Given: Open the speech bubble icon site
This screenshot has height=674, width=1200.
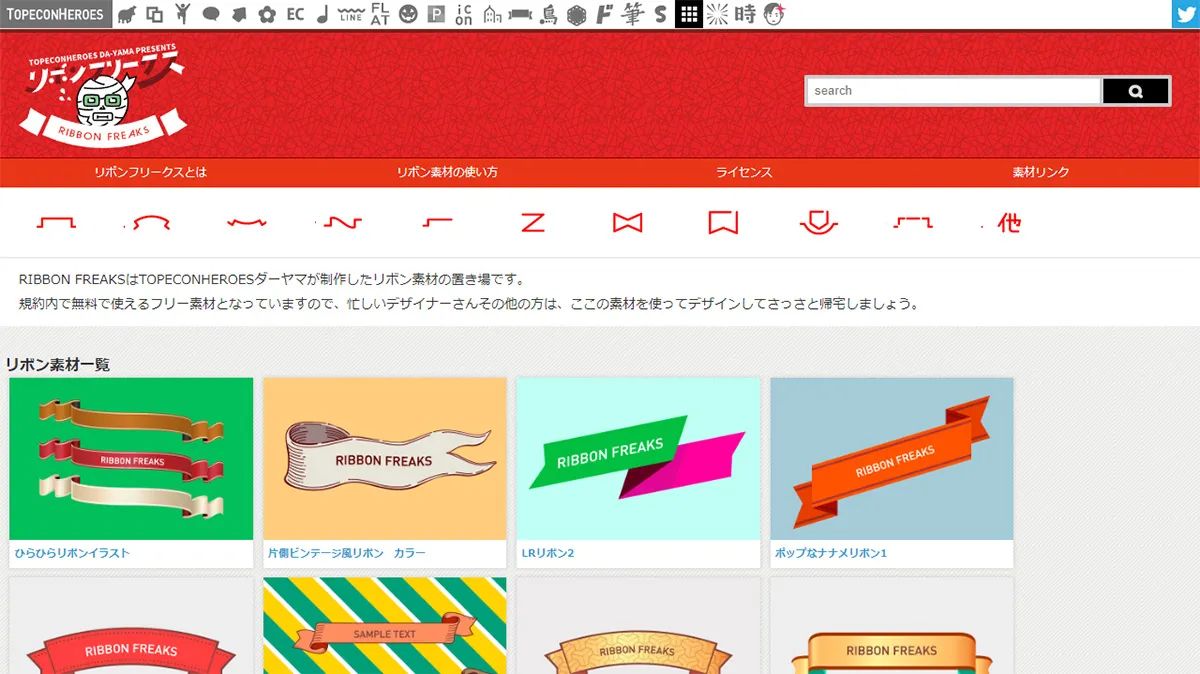Looking at the screenshot, I should (211, 14).
